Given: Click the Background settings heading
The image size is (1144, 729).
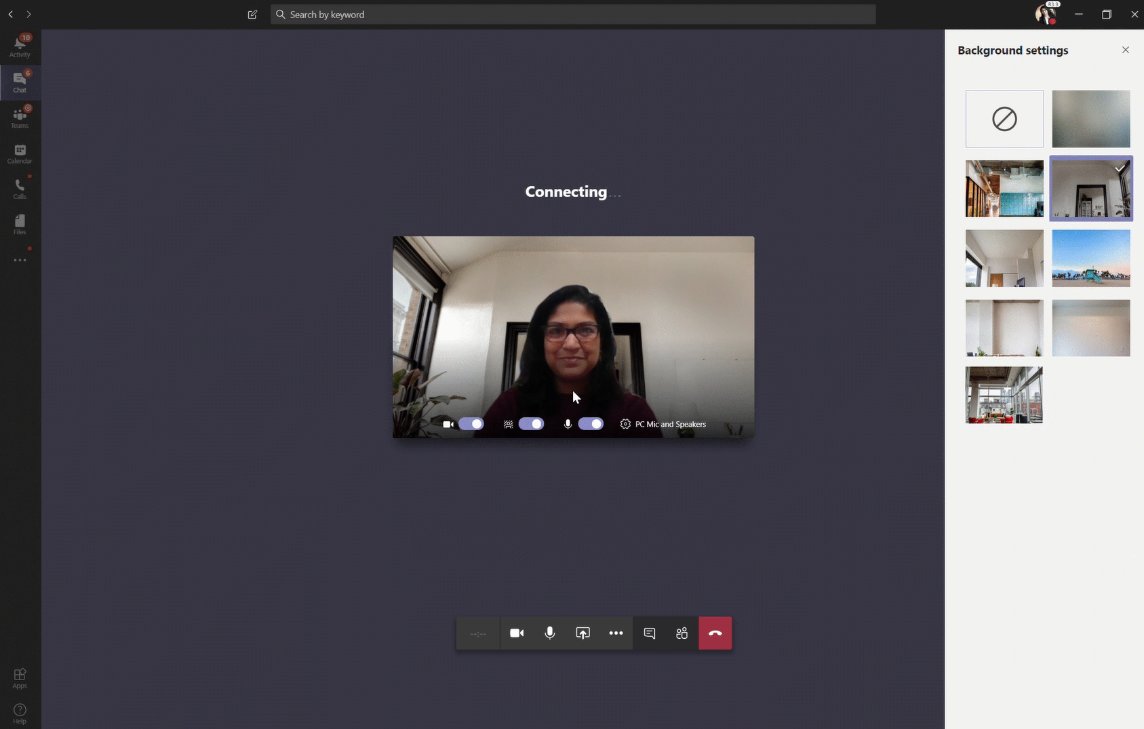Looking at the screenshot, I should (x=1013, y=50).
